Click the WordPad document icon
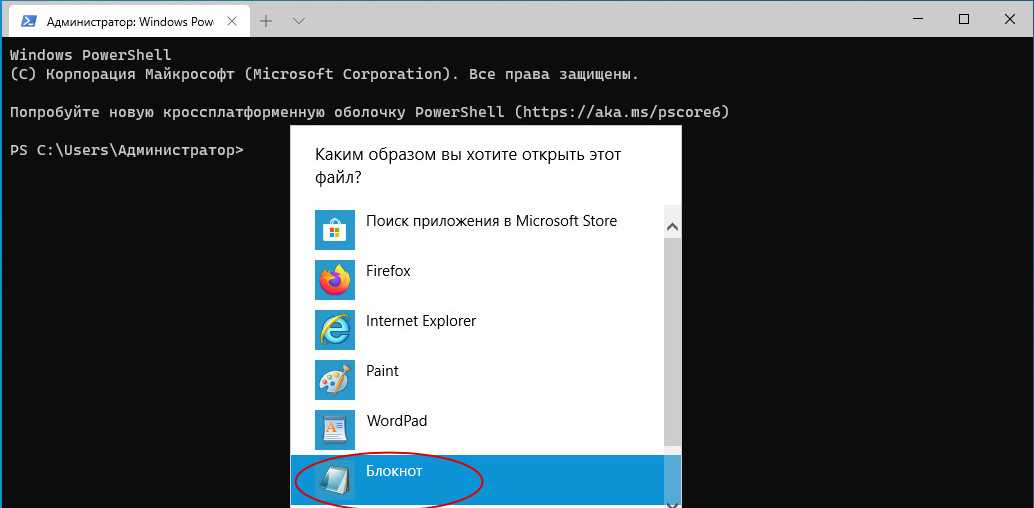This screenshot has height=508, width=1034. pyautogui.click(x=335, y=430)
